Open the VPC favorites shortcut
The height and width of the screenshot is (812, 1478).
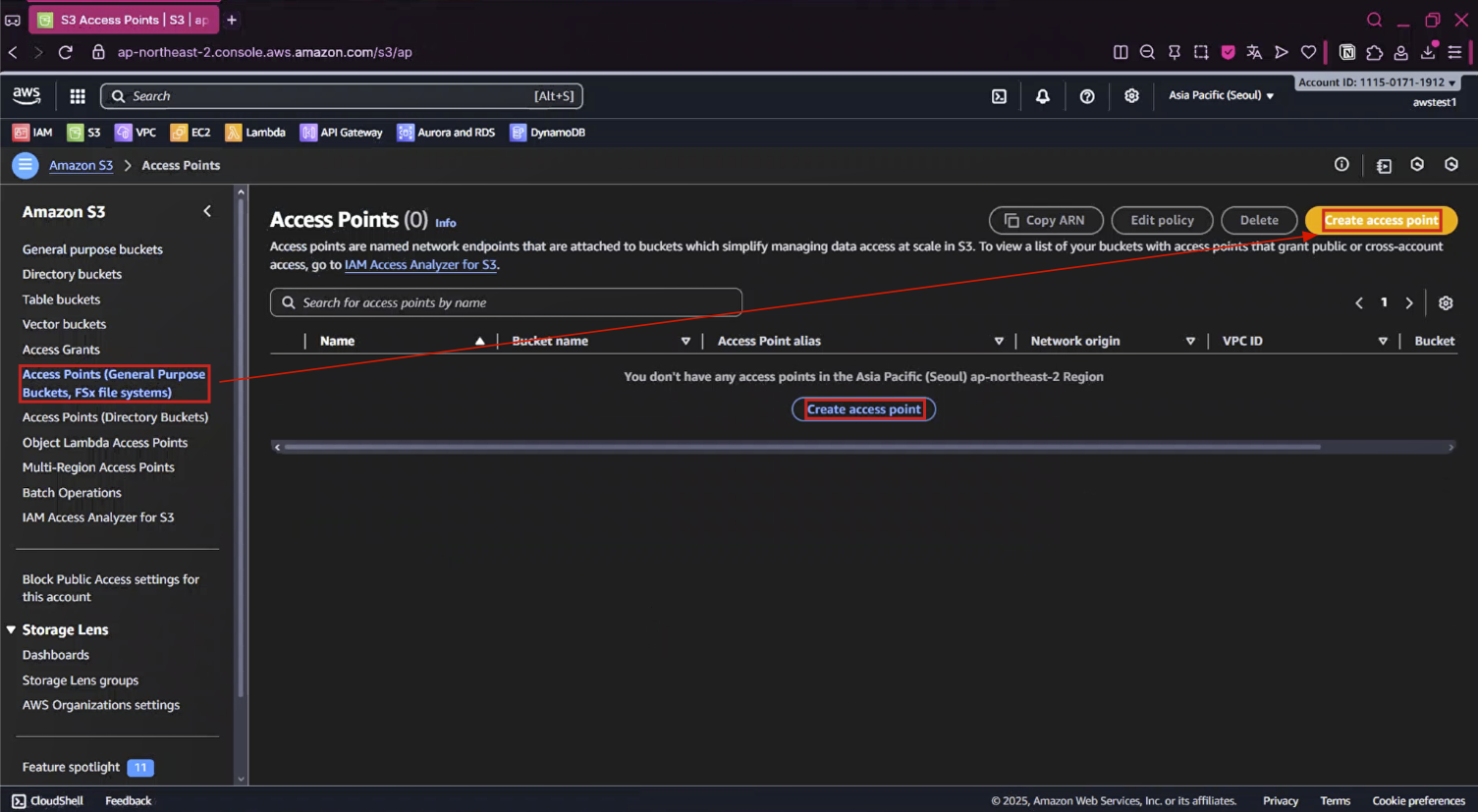click(136, 133)
